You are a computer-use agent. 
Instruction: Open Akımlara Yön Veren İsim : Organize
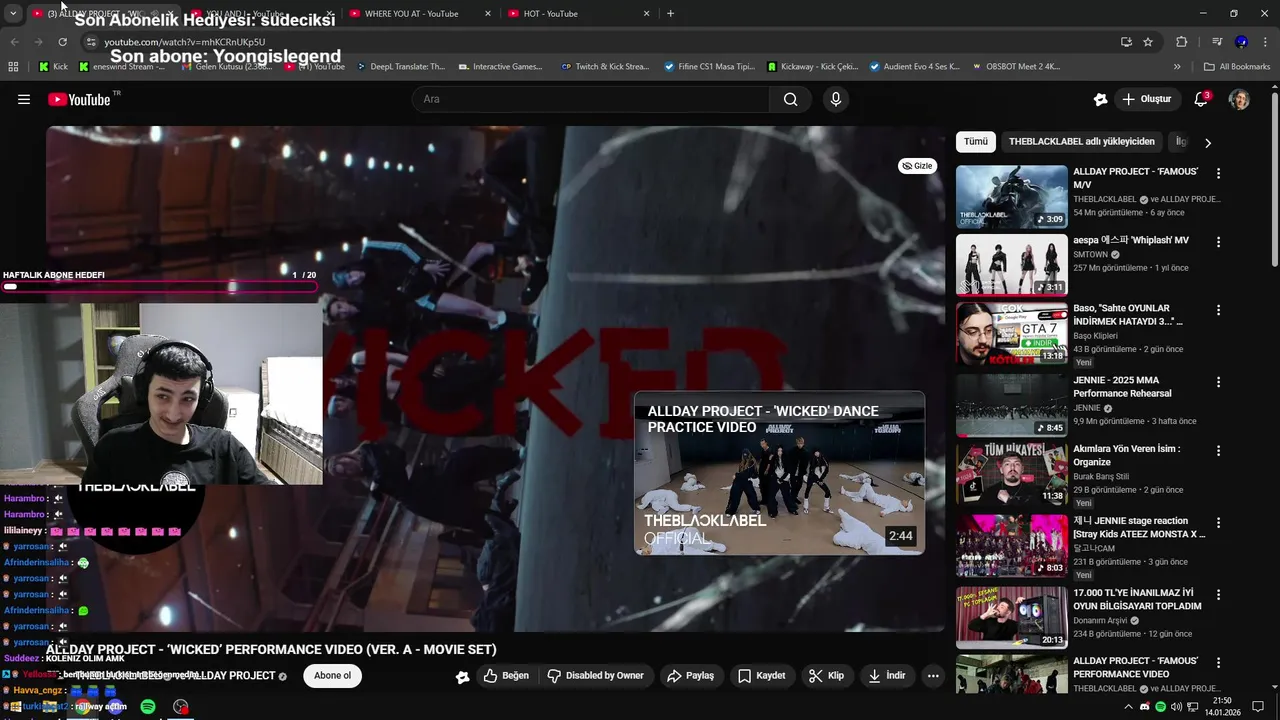pos(1126,455)
